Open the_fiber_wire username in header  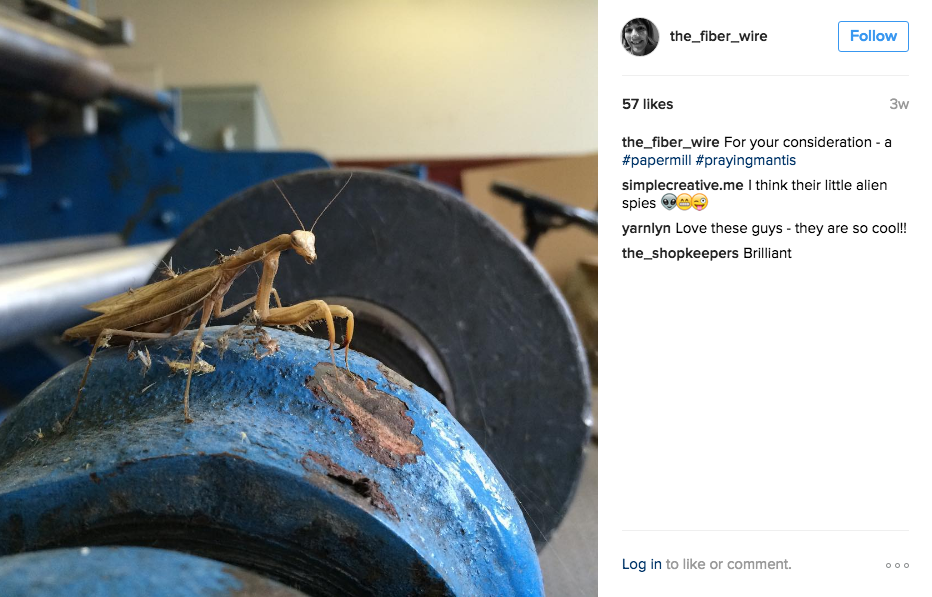pos(718,36)
